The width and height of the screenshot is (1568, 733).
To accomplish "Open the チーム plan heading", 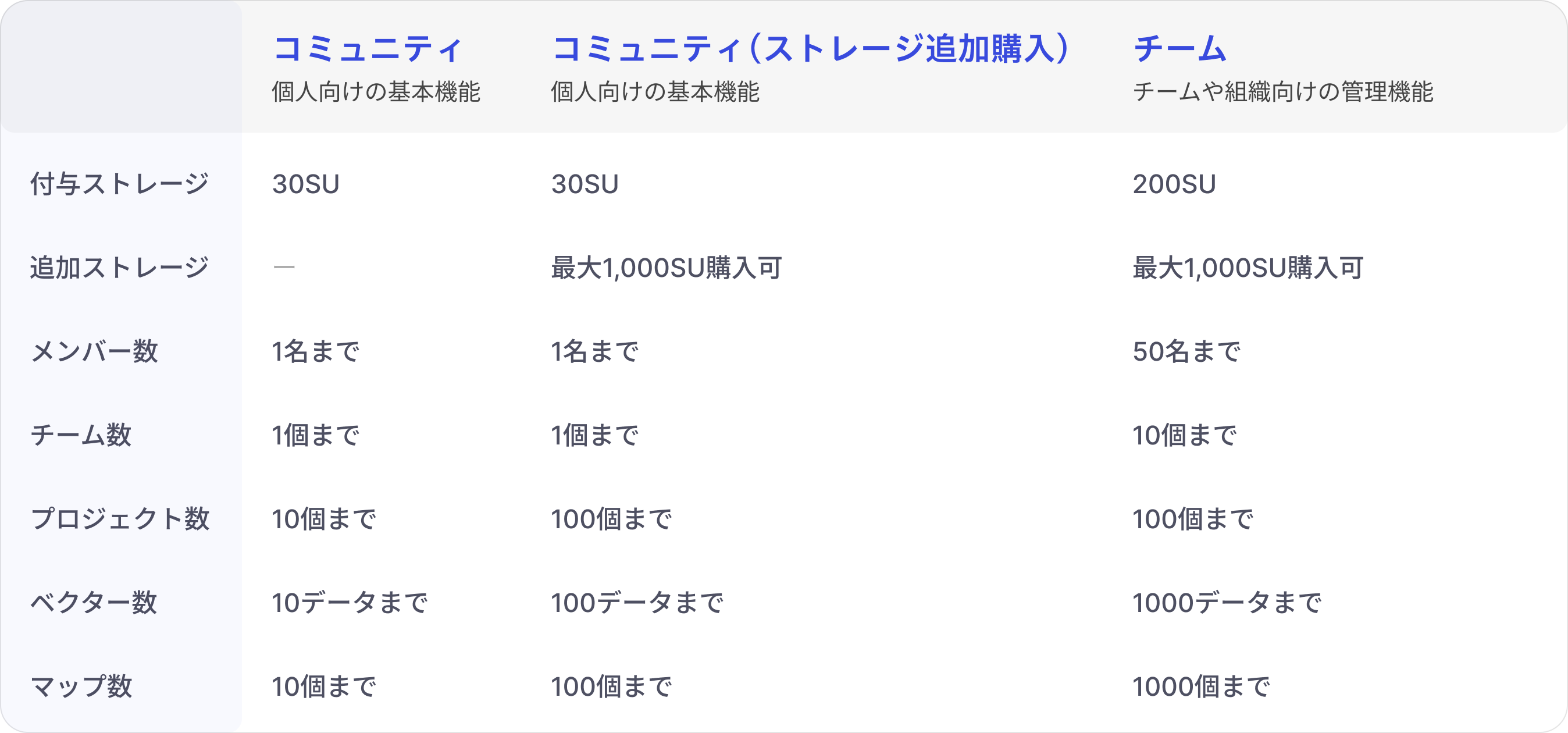I will [x=1179, y=49].
